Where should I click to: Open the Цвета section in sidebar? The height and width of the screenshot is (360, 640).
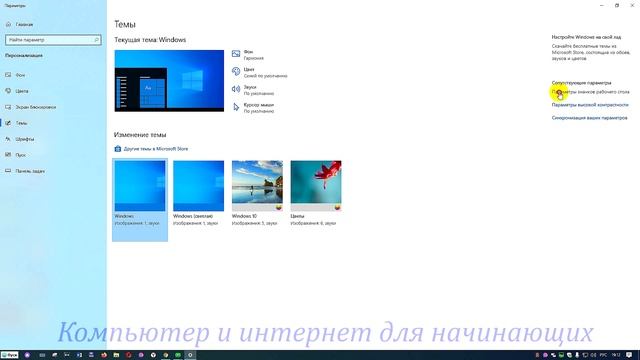[x=22, y=91]
